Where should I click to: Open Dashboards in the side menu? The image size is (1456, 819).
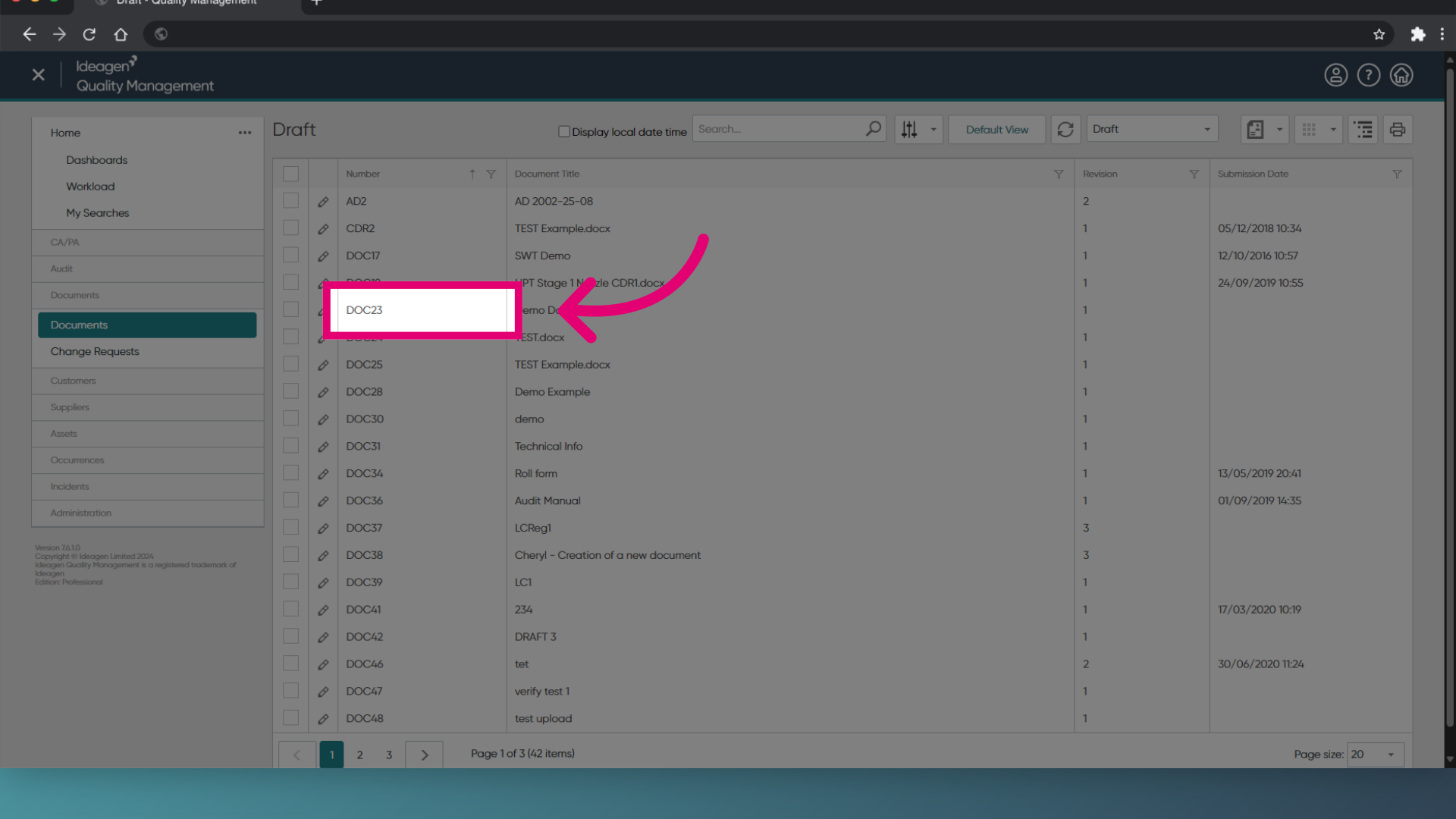tap(96, 160)
